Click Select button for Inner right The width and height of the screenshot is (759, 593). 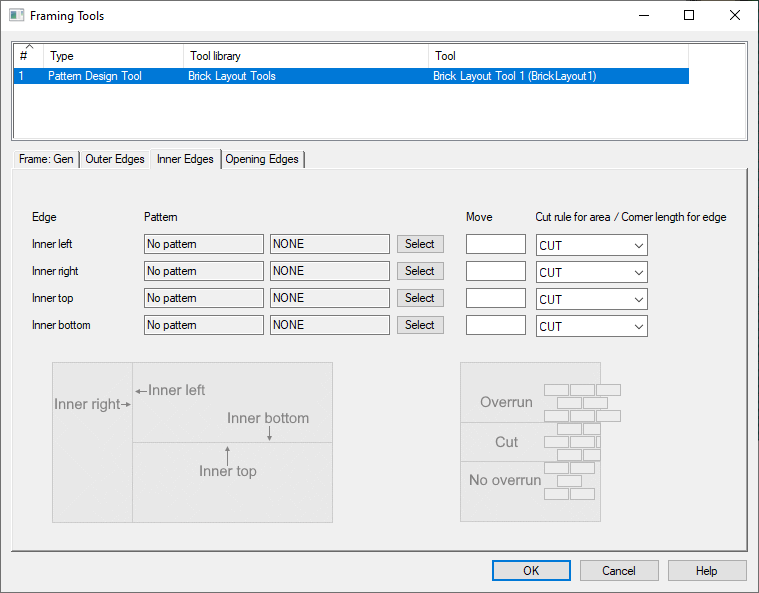tap(420, 271)
